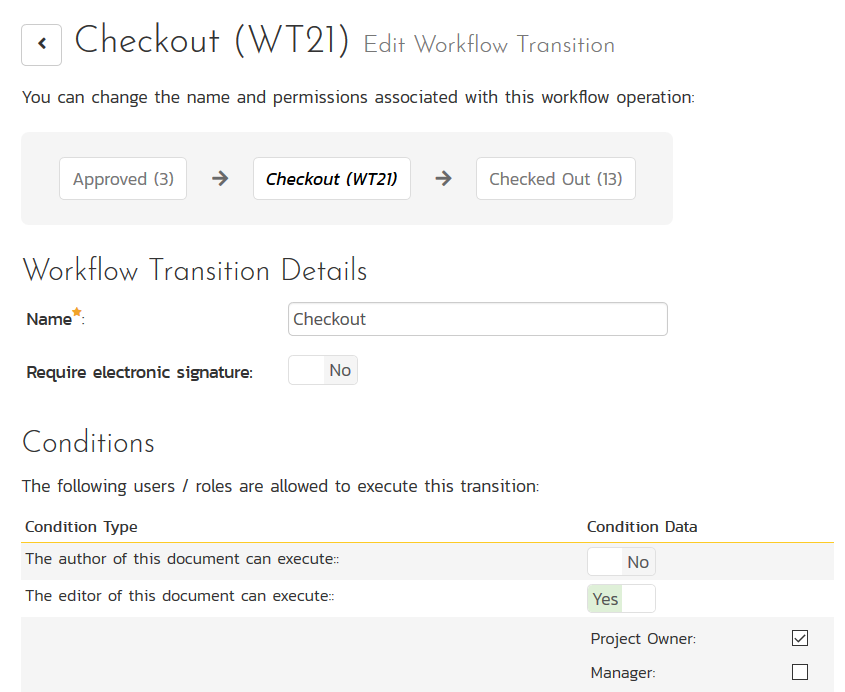Viewport: 845px width, 692px height.
Task: Toggle Require electronic signature switch
Action: click(x=322, y=371)
